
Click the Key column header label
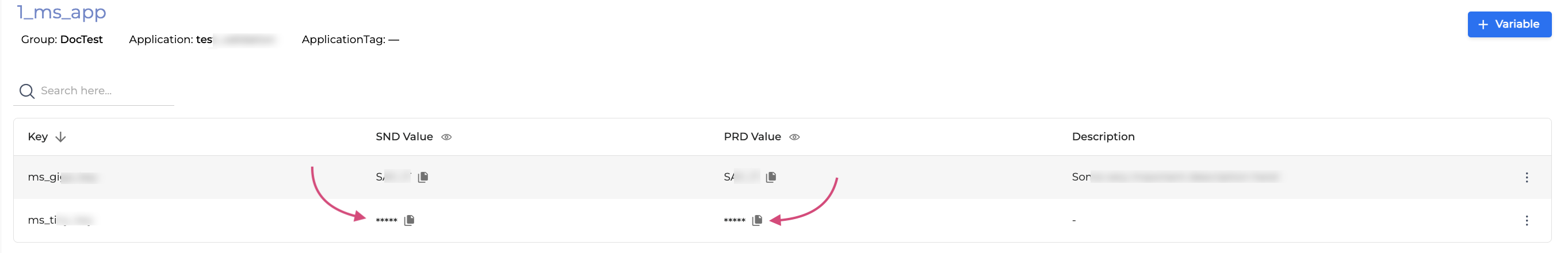point(38,137)
